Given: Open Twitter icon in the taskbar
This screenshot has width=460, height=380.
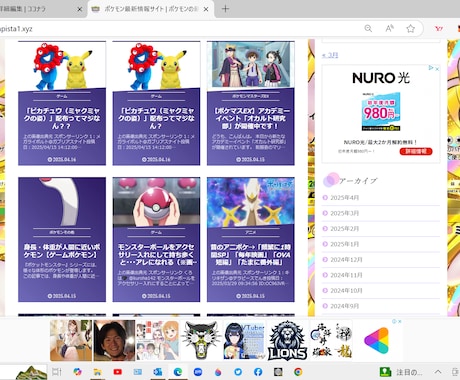Looking at the screenshot, I should (238, 372).
